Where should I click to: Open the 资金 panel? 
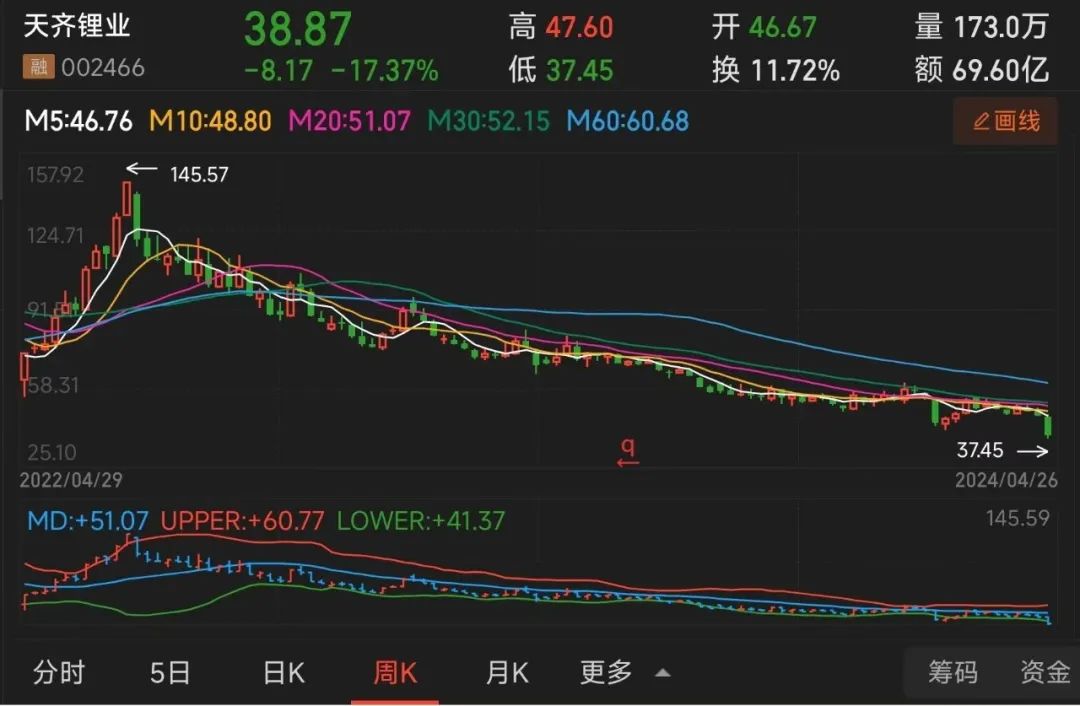(1045, 672)
